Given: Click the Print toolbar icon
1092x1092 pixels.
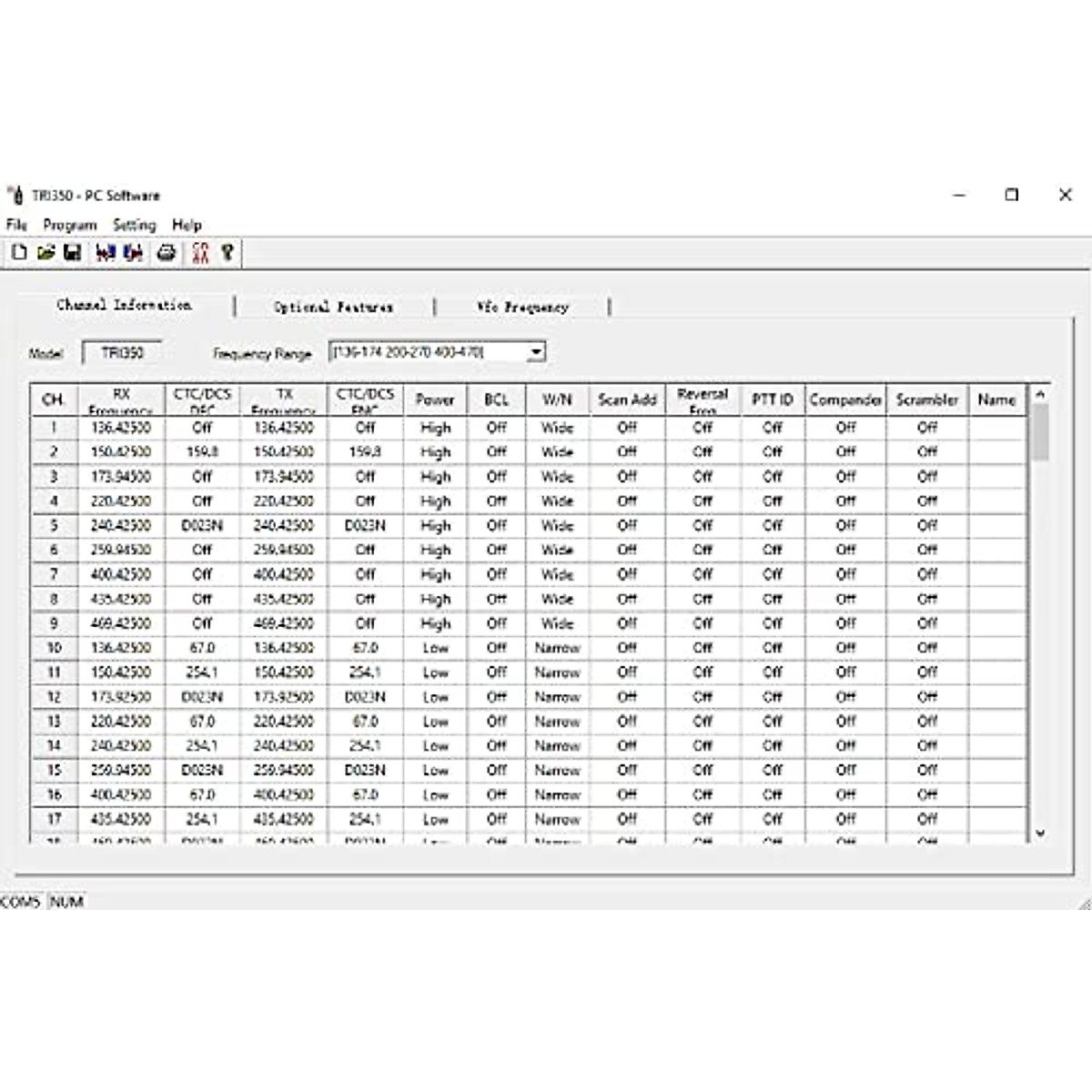Looking at the screenshot, I should tap(166, 253).
